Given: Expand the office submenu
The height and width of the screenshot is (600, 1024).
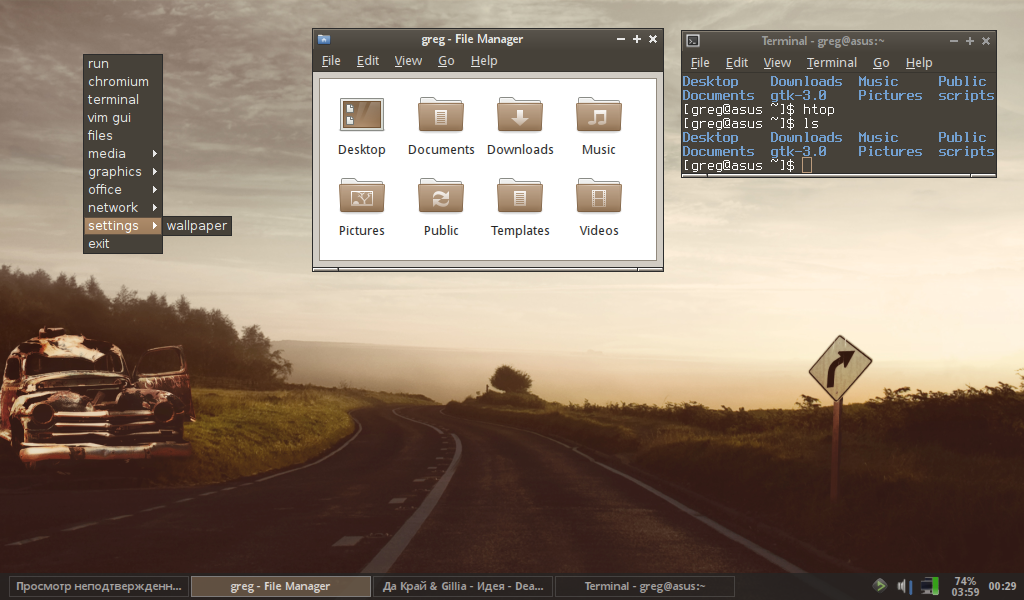Looking at the screenshot, I should [122, 190].
